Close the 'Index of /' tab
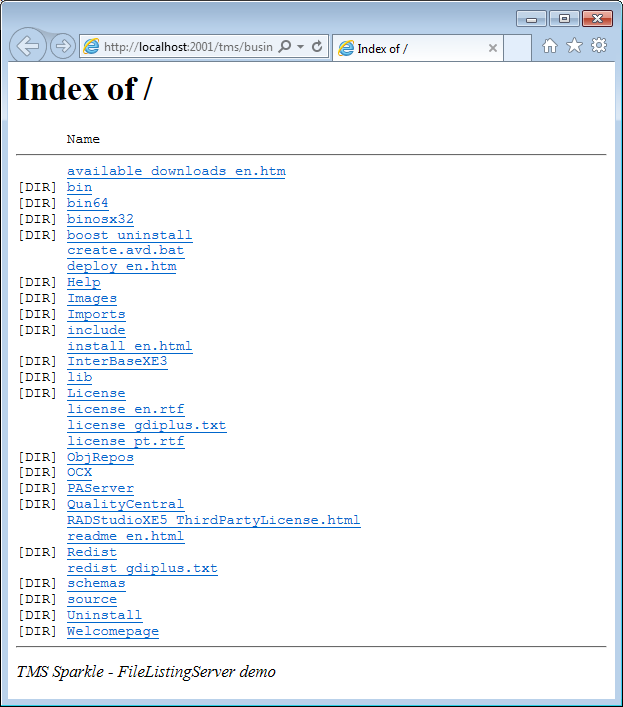 tap(493, 48)
